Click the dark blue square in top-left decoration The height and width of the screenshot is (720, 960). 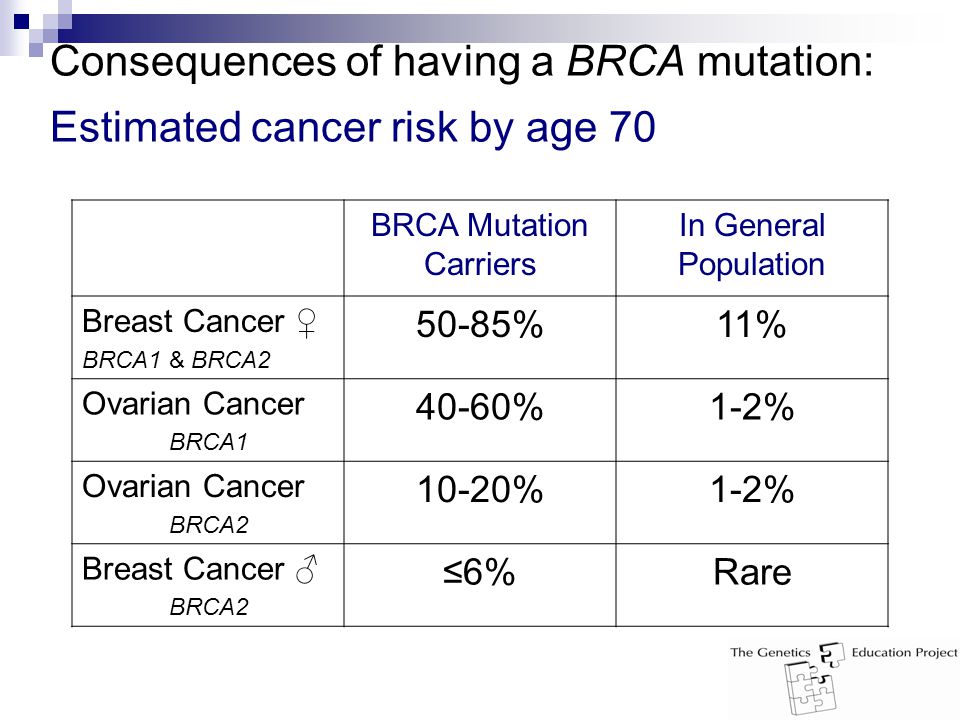(x=21, y=22)
